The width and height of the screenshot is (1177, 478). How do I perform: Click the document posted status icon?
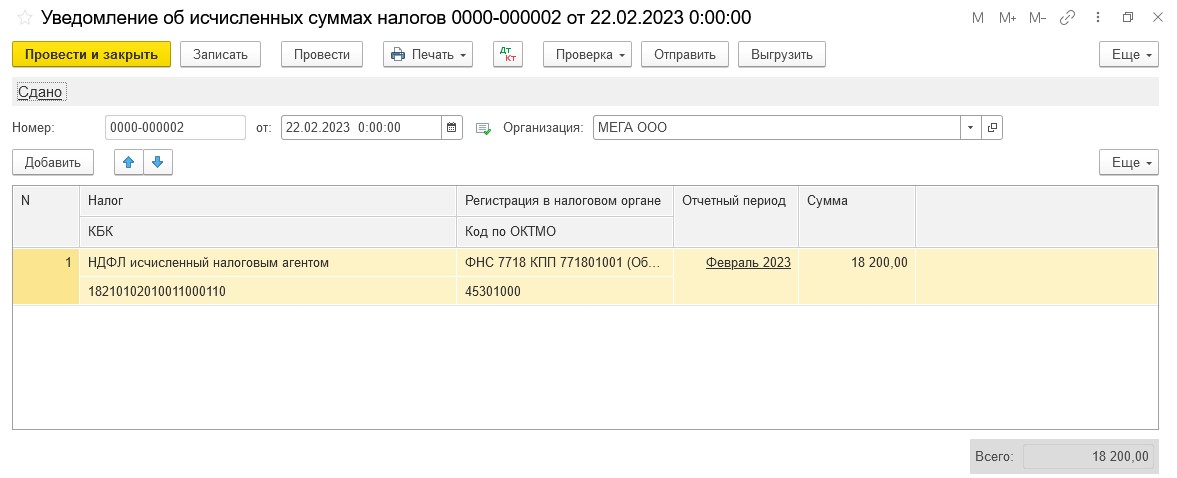(x=483, y=128)
